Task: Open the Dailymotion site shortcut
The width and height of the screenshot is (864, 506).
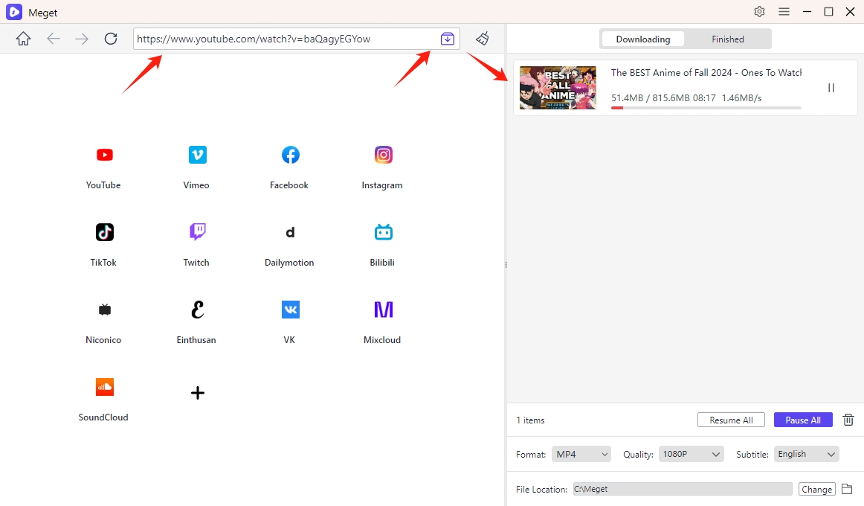Action: (x=290, y=232)
